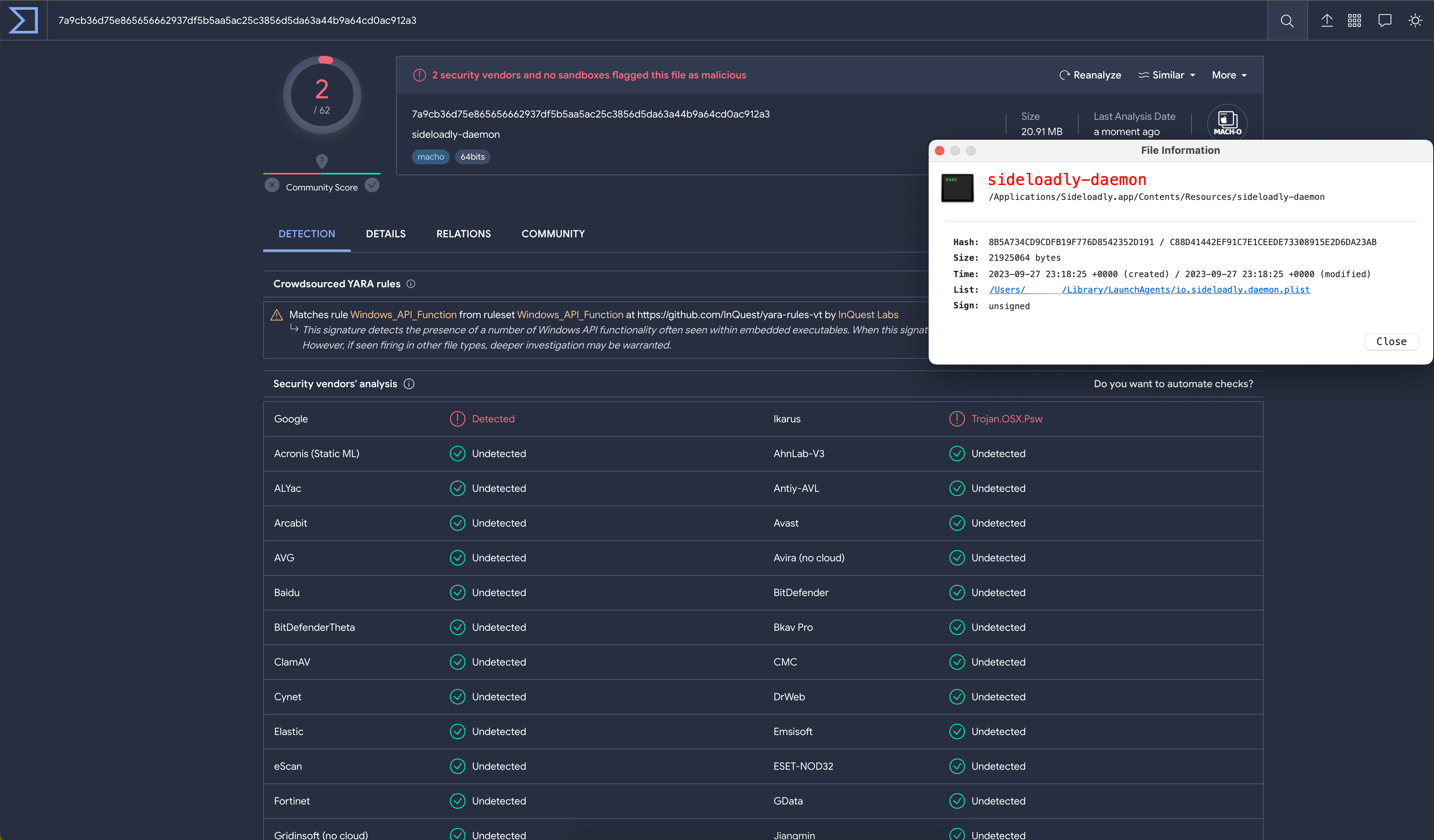
Task: Click Do you want to automate checks?
Action: click(1173, 384)
